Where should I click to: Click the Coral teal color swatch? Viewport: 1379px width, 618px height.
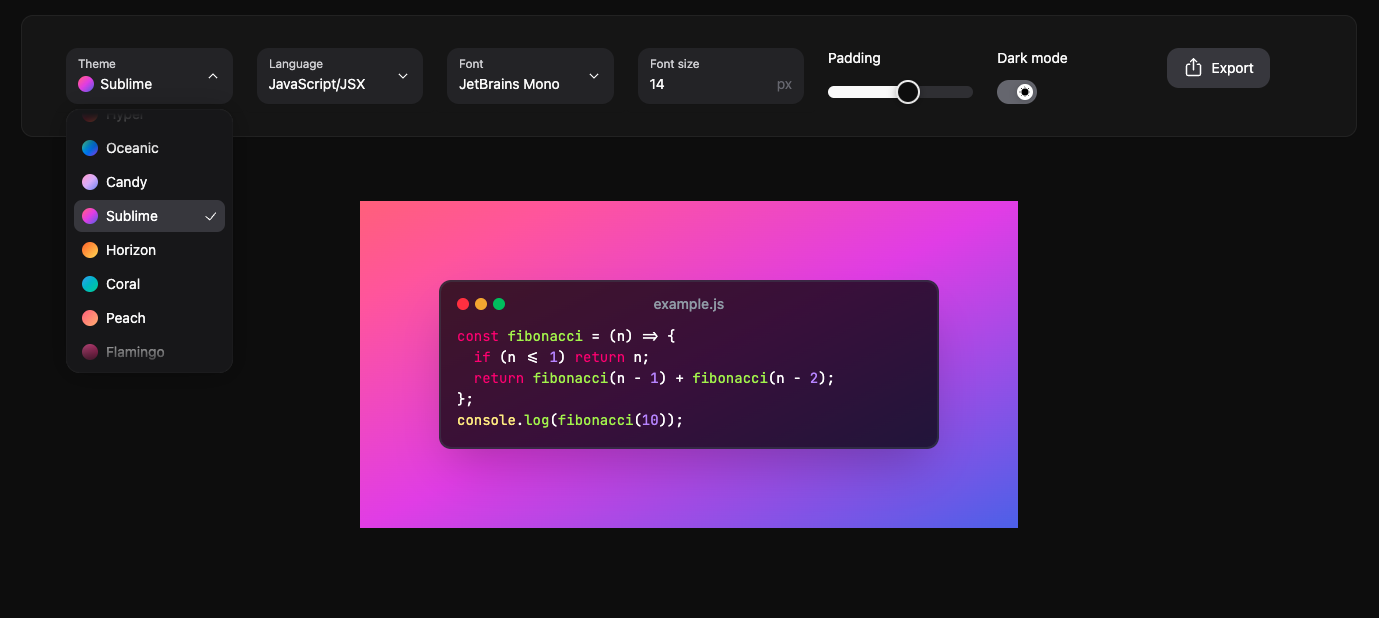click(x=90, y=284)
